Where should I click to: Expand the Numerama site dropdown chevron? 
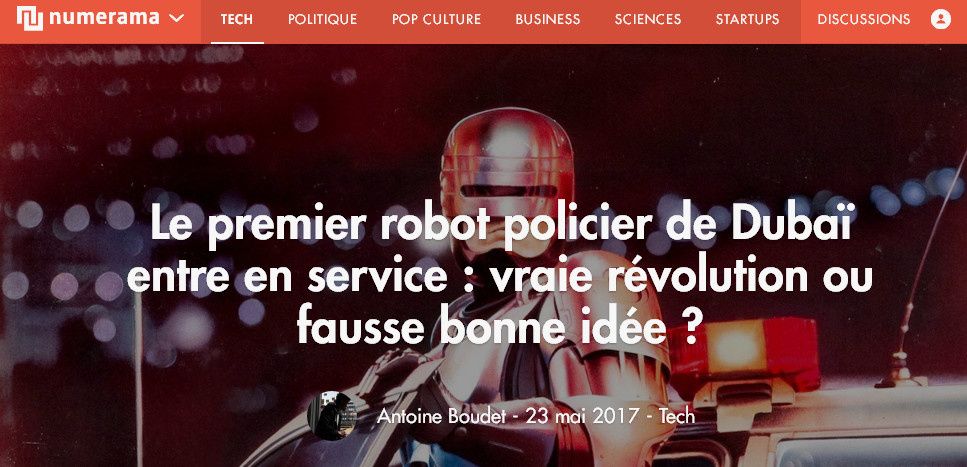click(x=176, y=19)
